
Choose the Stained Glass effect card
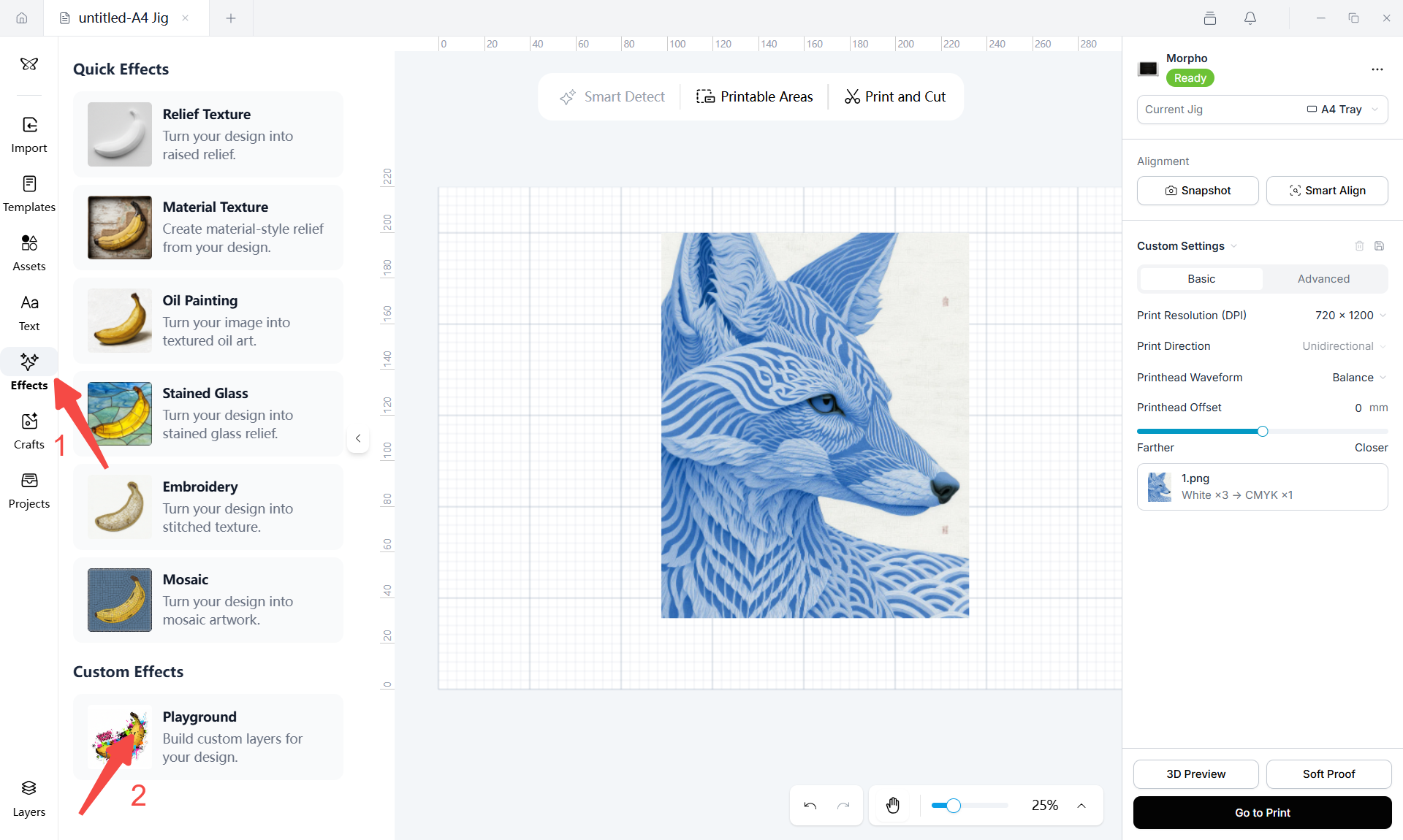(x=208, y=413)
